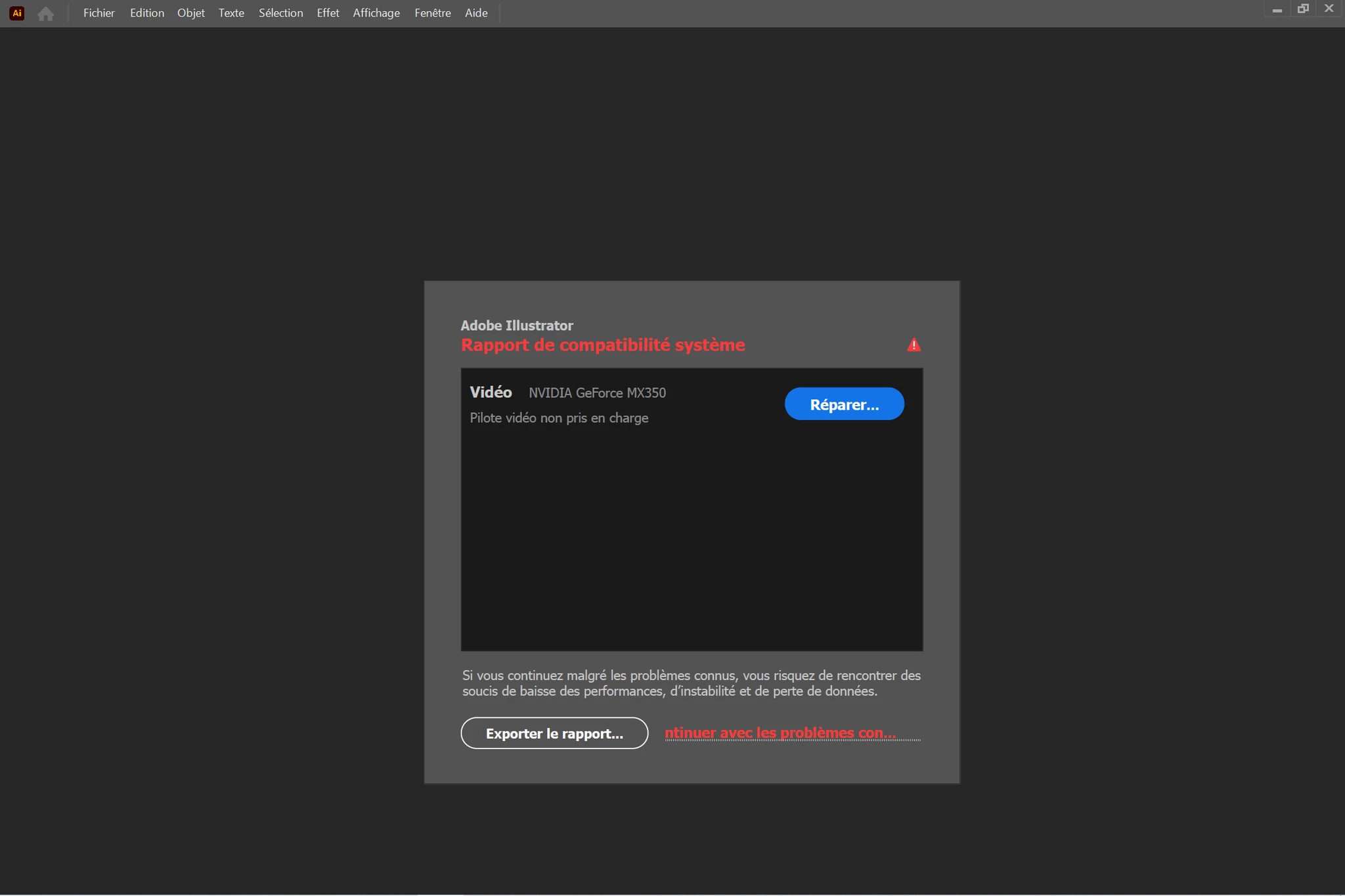Click Exporter le rapport button
Screen dimensions: 1345x896
pyautogui.click(x=554, y=733)
